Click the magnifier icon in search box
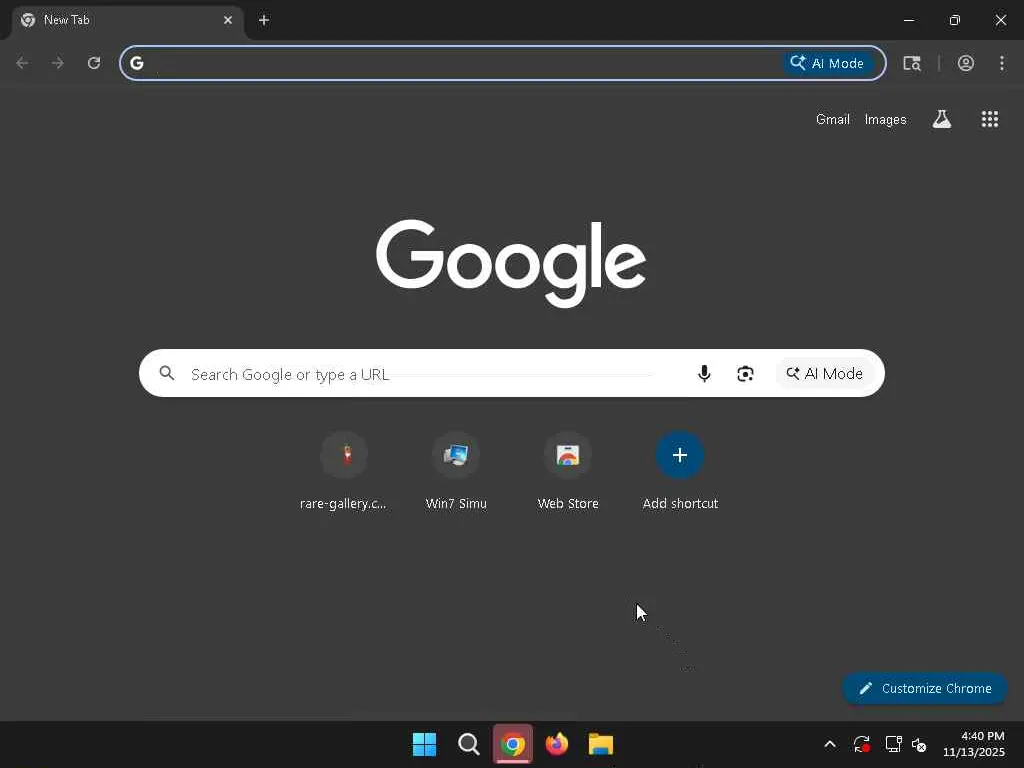Screen dimensions: 1024x768 (167, 373)
